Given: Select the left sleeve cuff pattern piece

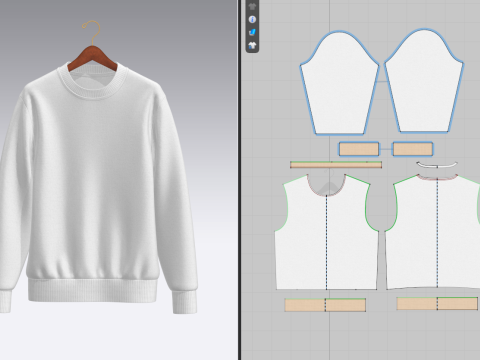Looking at the screenshot, I should (359, 149).
